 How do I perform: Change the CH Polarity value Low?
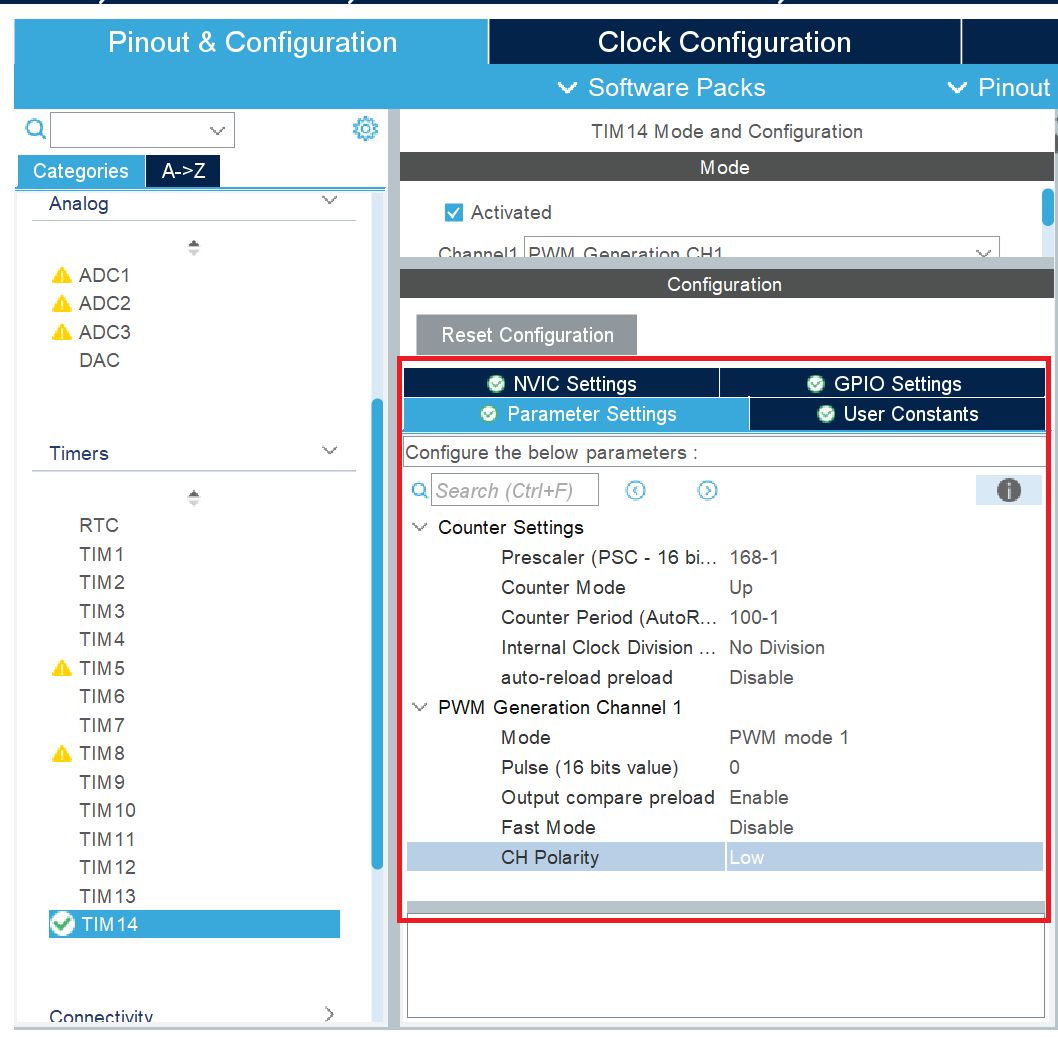(885, 857)
